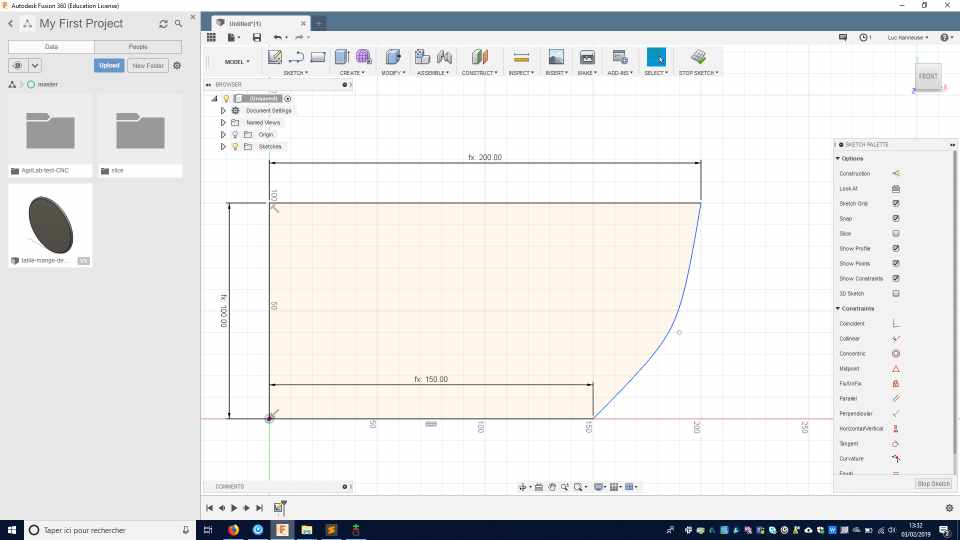The height and width of the screenshot is (540, 960).
Task: Expand the Document Settings tree node
Action: pos(223,111)
